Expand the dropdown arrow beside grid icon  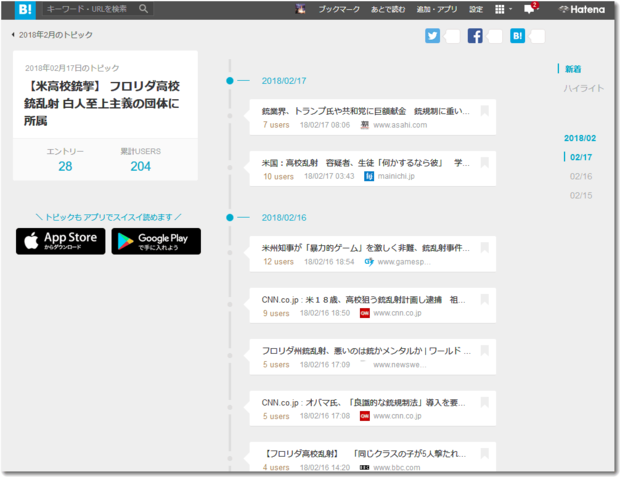click(510, 9)
